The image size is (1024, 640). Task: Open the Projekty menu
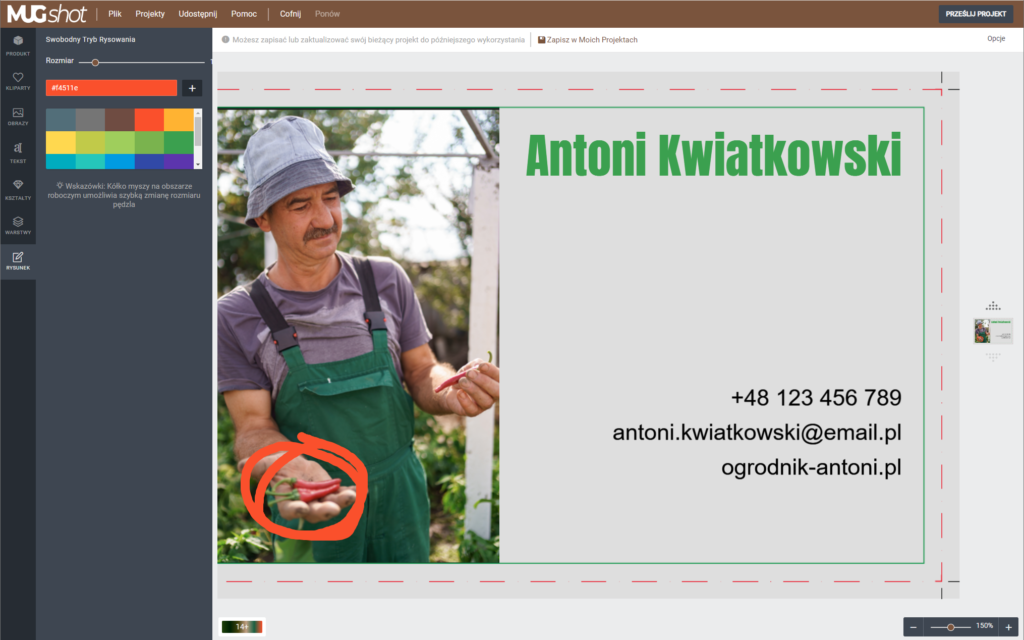[150, 14]
